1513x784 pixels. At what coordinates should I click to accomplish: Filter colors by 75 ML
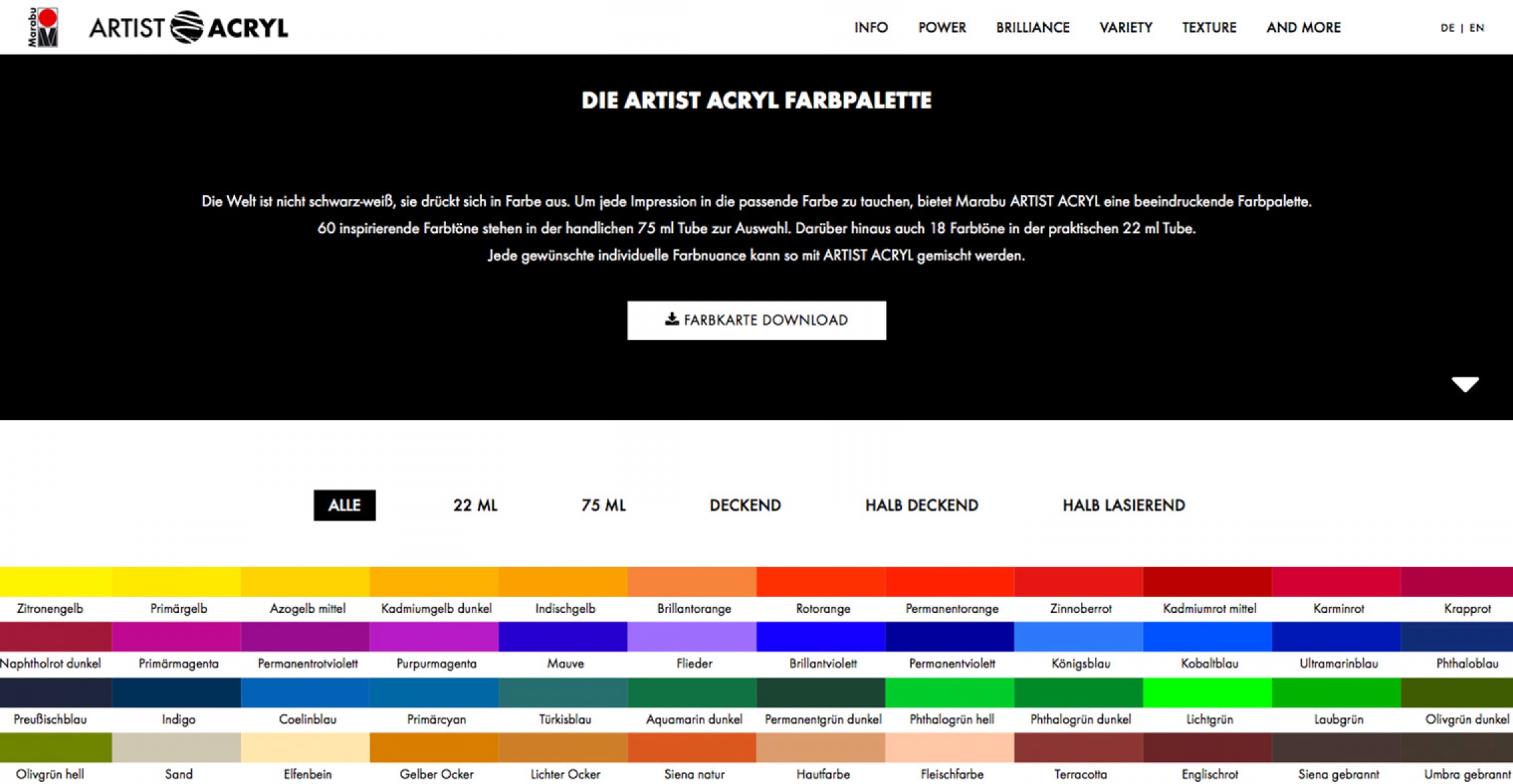click(603, 505)
